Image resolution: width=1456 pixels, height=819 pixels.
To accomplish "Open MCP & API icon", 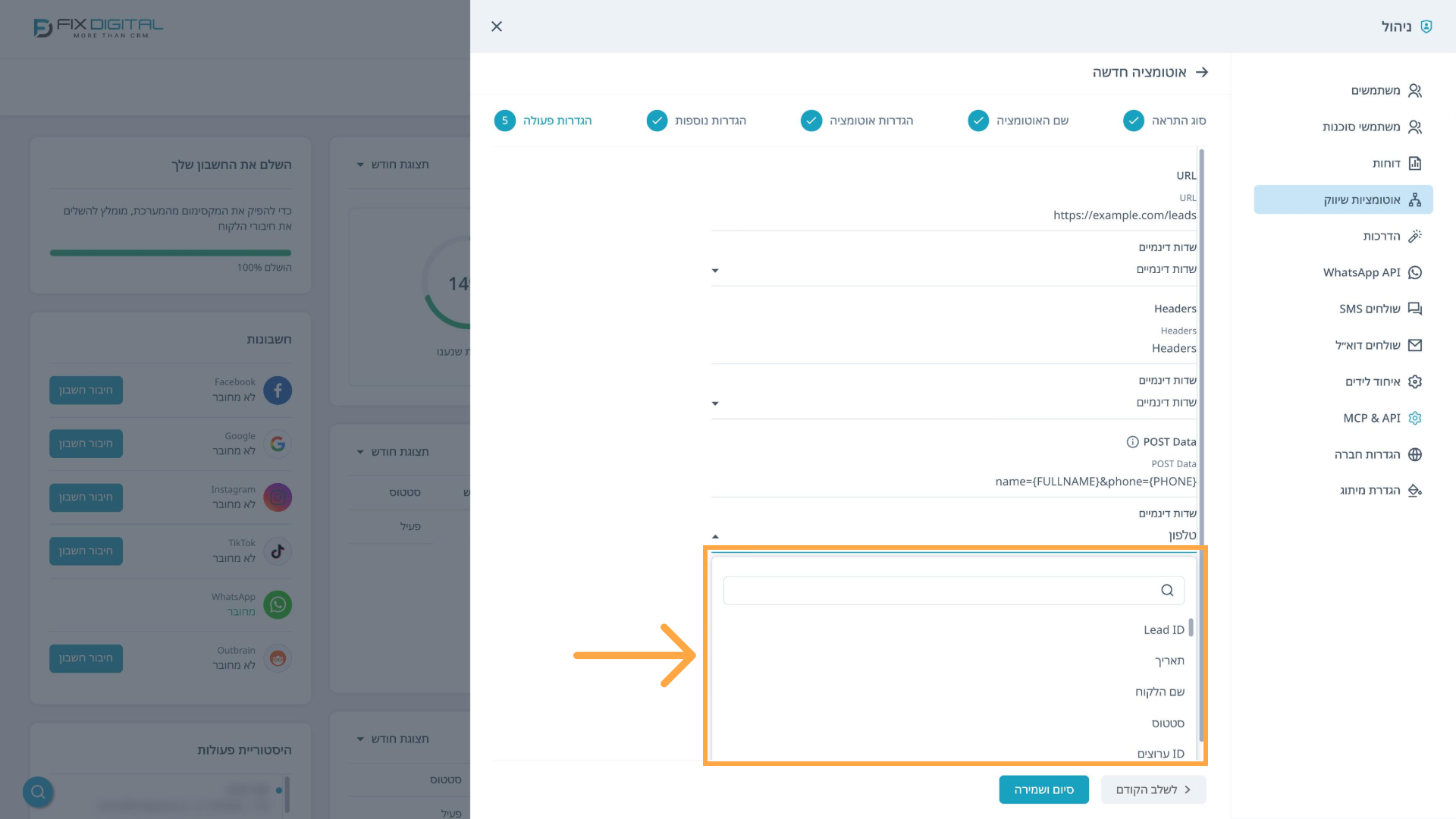I will 1415,418.
